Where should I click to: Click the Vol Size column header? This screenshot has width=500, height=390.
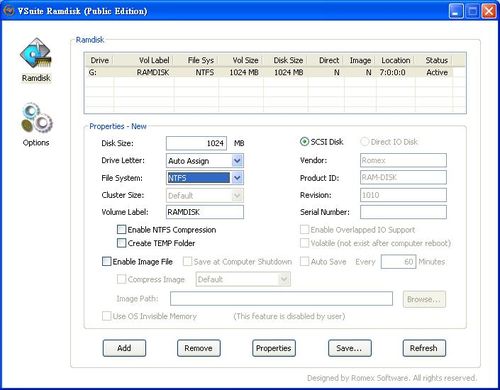241,60
